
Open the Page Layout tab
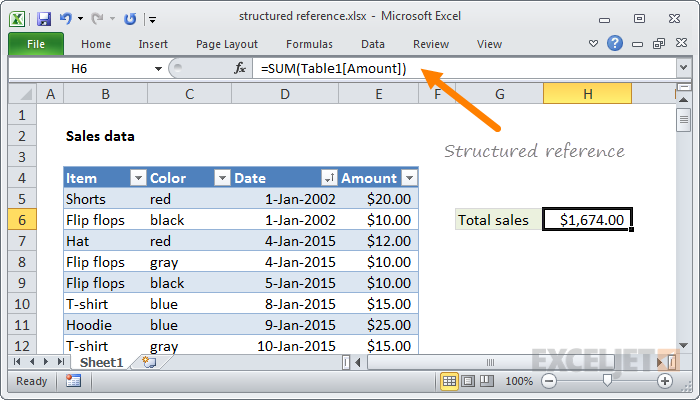pyautogui.click(x=227, y=44)
